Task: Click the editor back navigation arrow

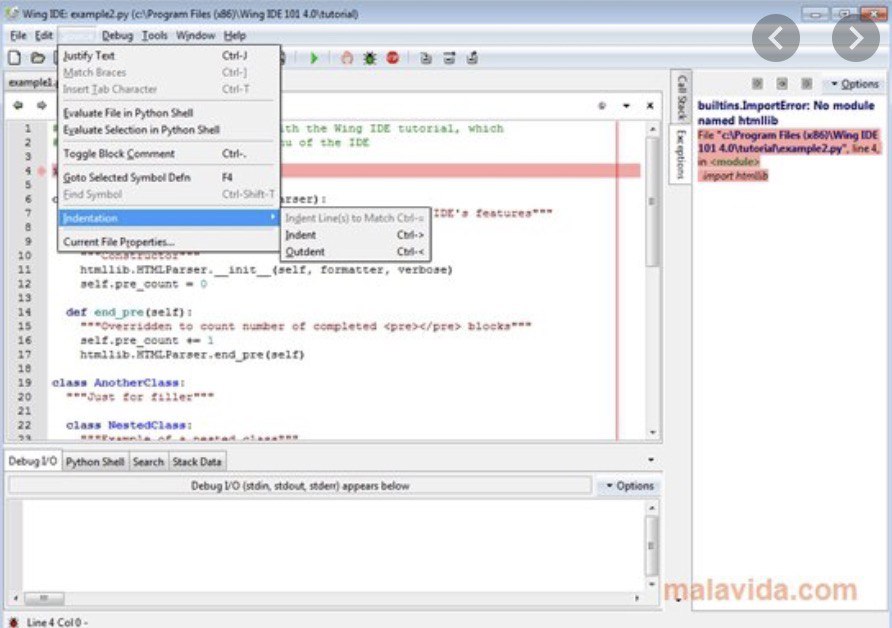Action: (x=18, y=105)
